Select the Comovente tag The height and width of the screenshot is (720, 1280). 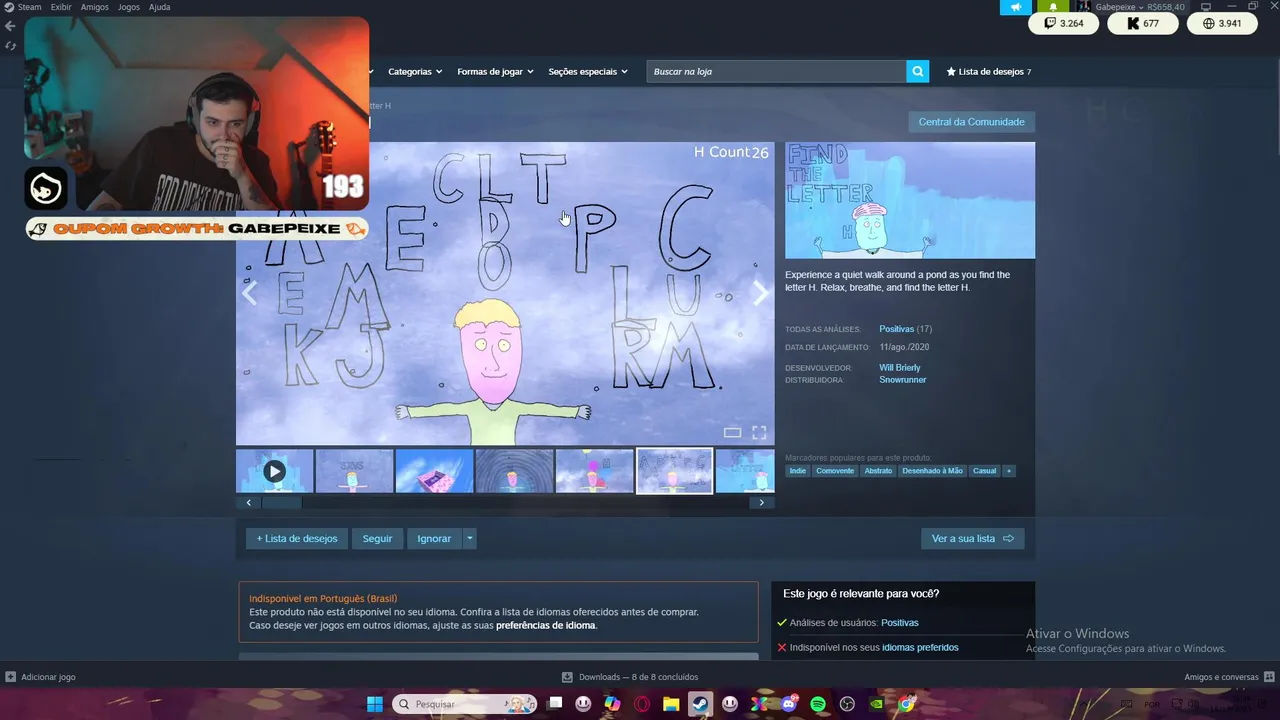coord(835,471)
